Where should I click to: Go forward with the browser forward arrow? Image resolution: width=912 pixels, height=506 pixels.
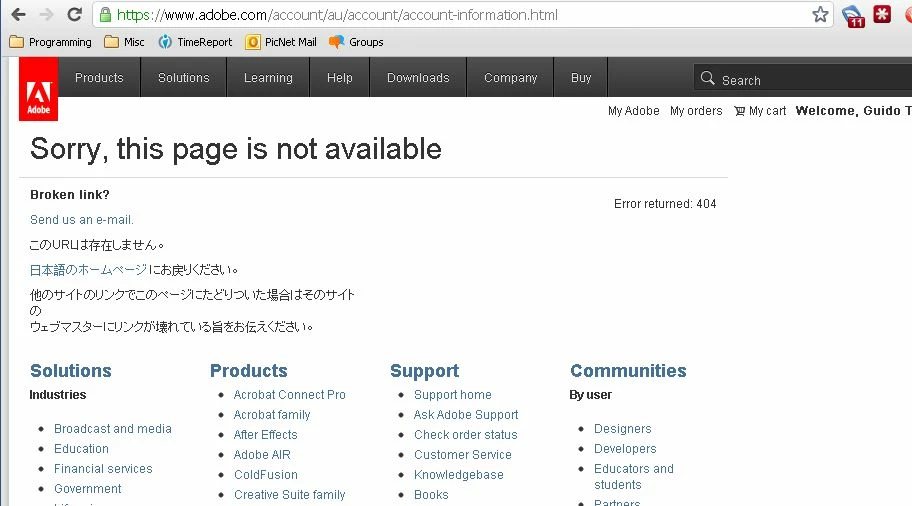point(46,15)
